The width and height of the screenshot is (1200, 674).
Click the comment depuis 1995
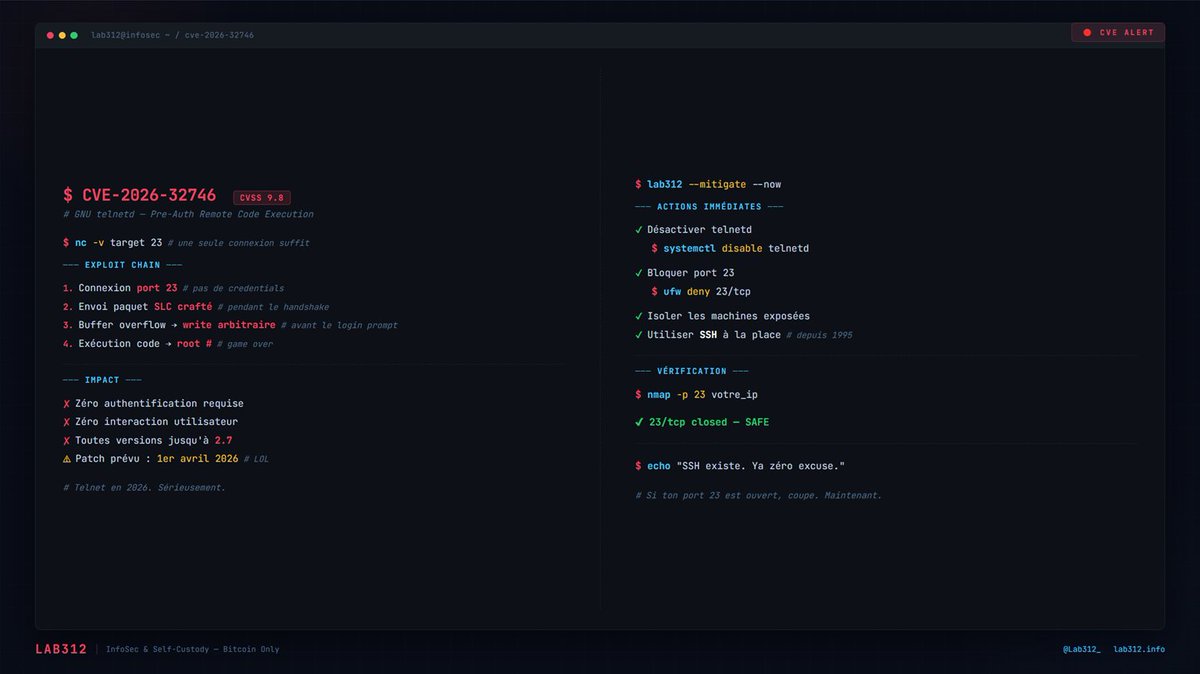[x=820, y=335]
